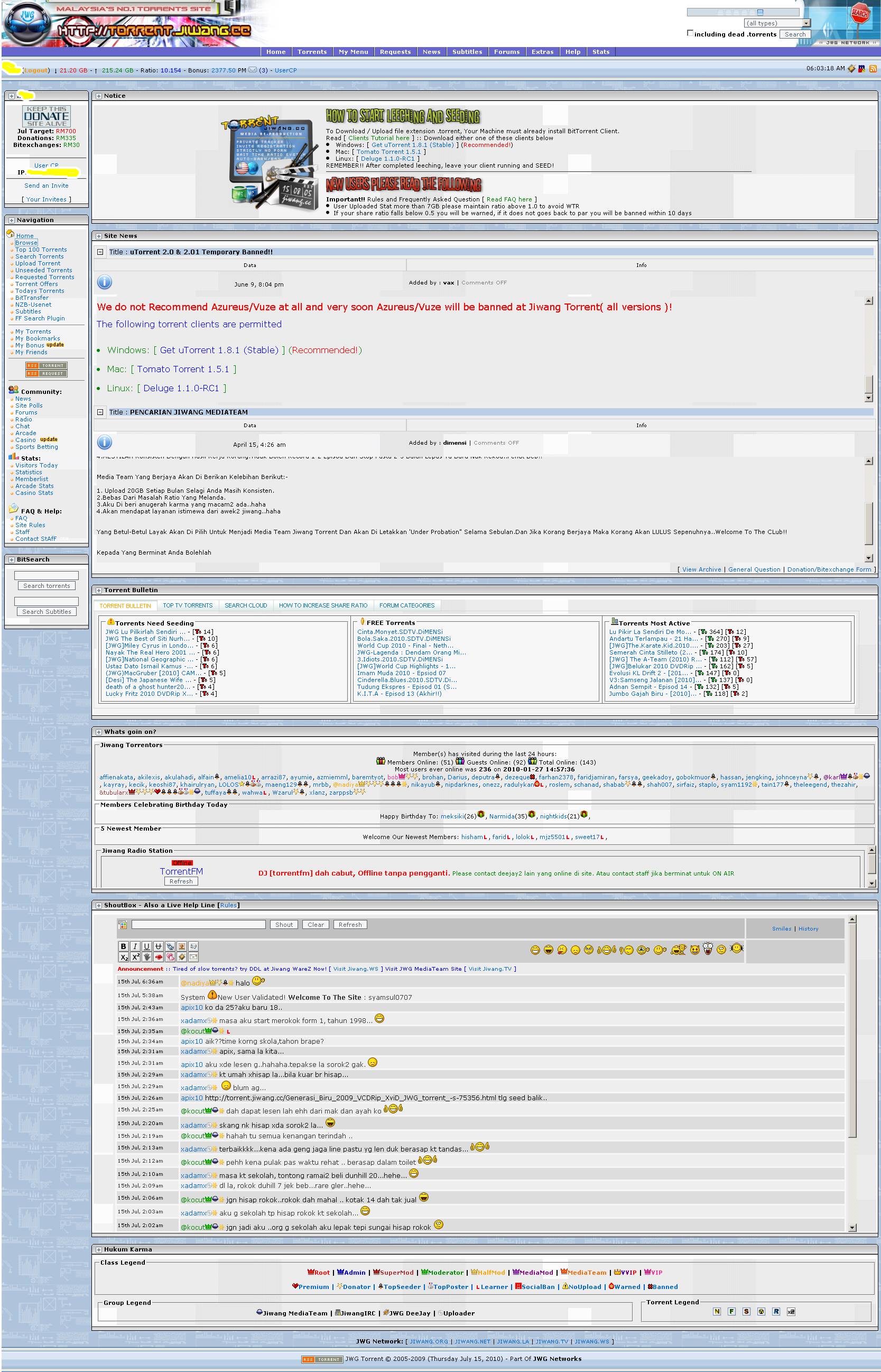Open the Forums menu item

pyautogui.click(x=507, y=51)
